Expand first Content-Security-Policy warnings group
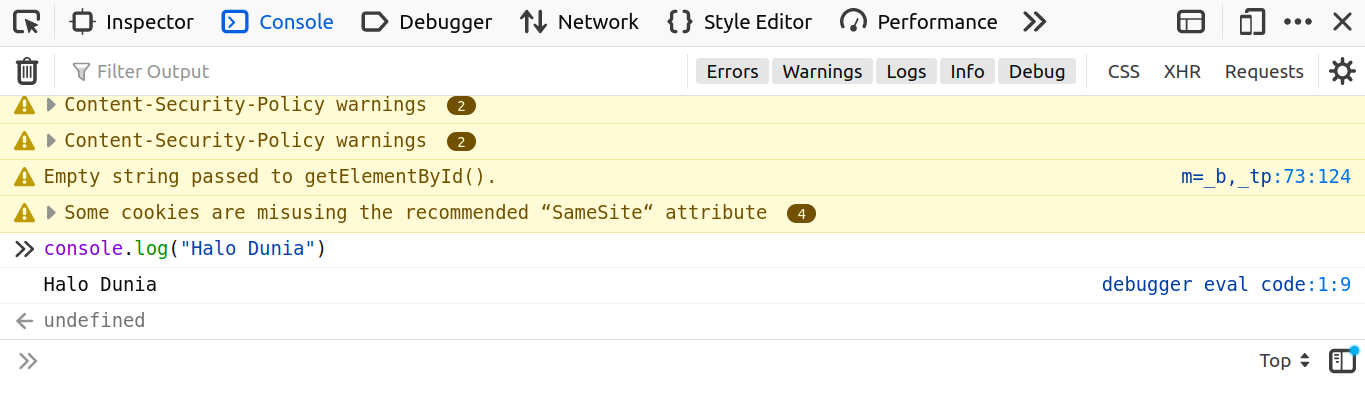Screen dimensions: 1365x416 point(52,105)
